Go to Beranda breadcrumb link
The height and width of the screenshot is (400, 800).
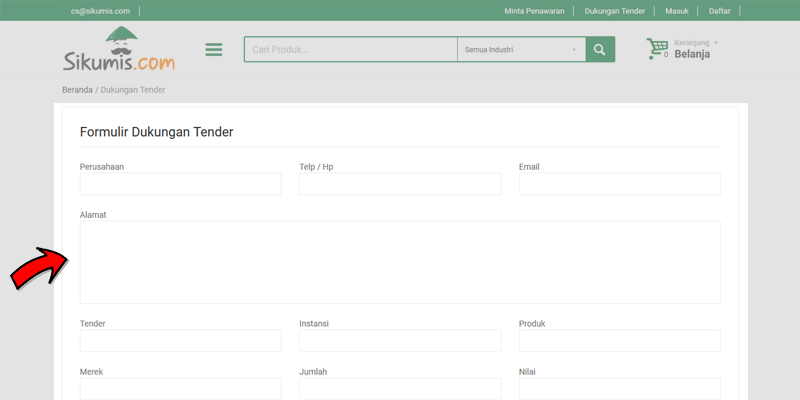coord(77,90)
